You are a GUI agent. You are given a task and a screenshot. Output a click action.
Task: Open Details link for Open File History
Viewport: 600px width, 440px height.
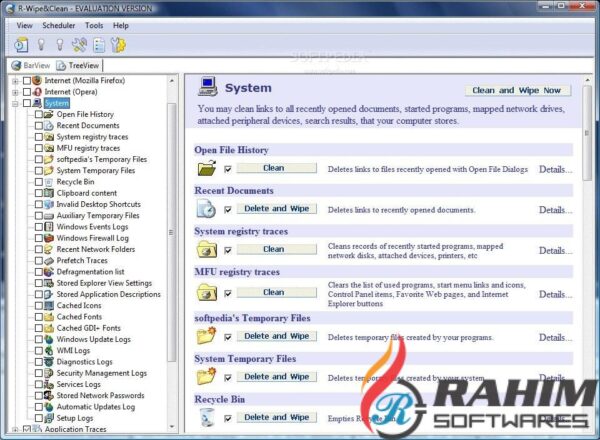(556, 169)
